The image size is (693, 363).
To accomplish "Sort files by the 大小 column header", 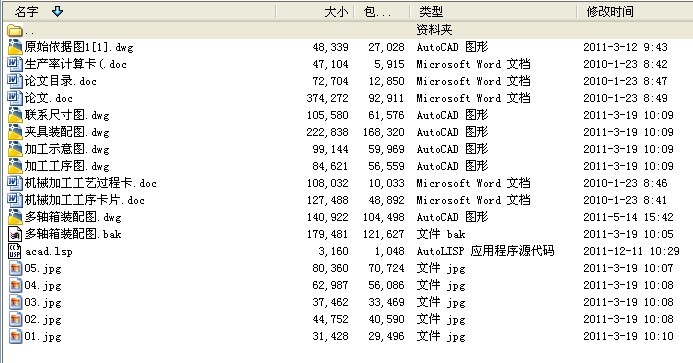I will [x=316, y=11].
